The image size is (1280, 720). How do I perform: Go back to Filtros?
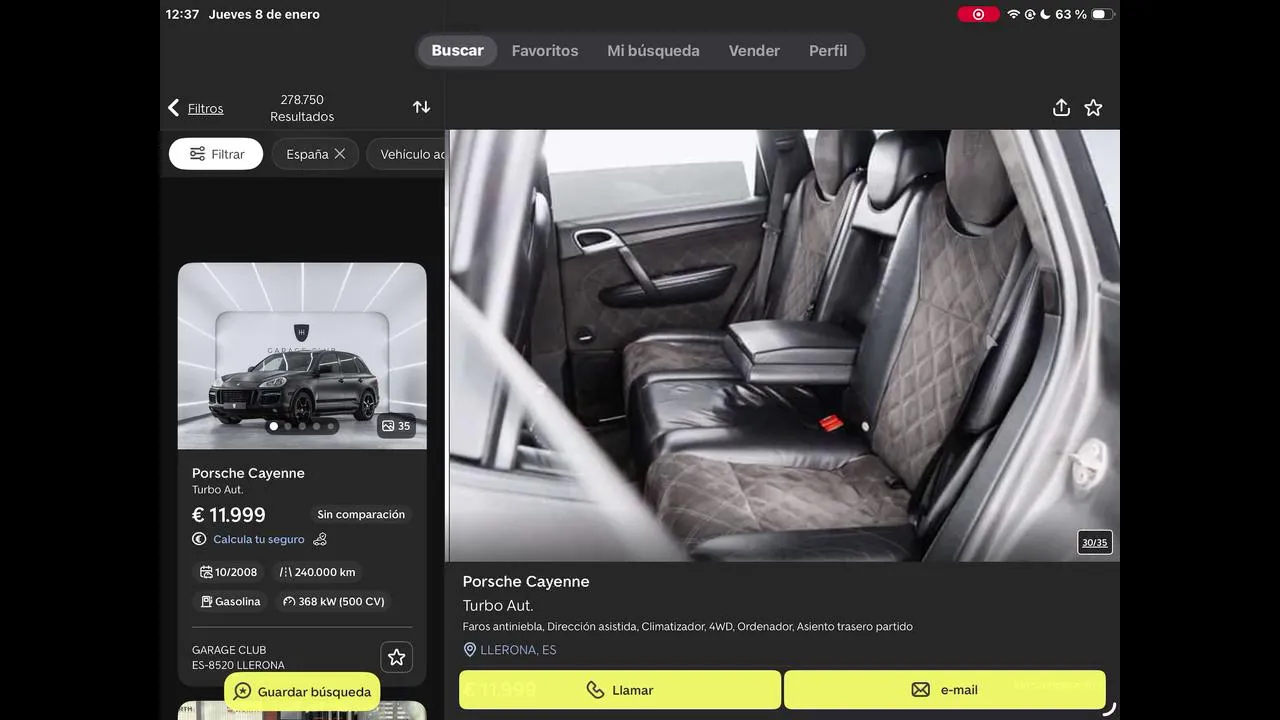point(205,108)
